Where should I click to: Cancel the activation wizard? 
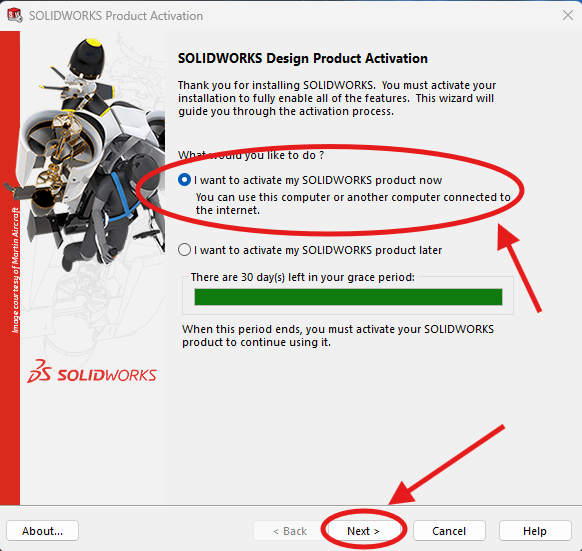click(x=449, y=531)
